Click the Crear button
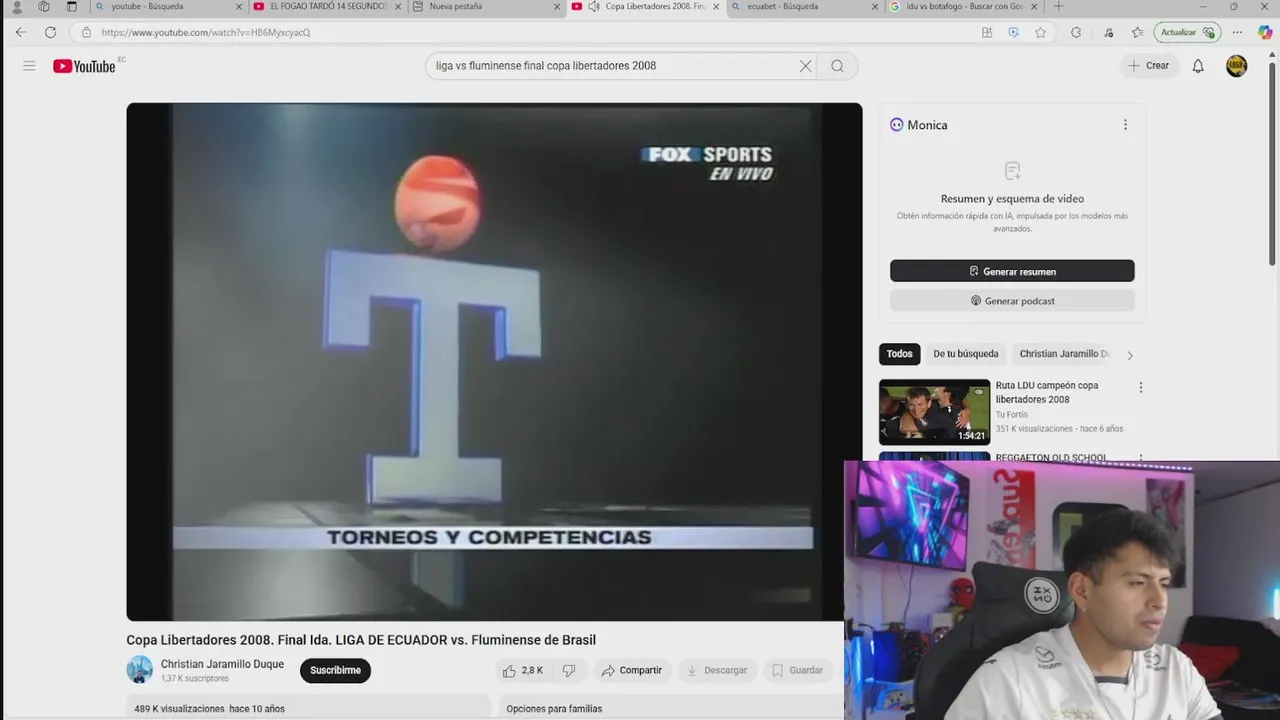 tap(1148, 66)
